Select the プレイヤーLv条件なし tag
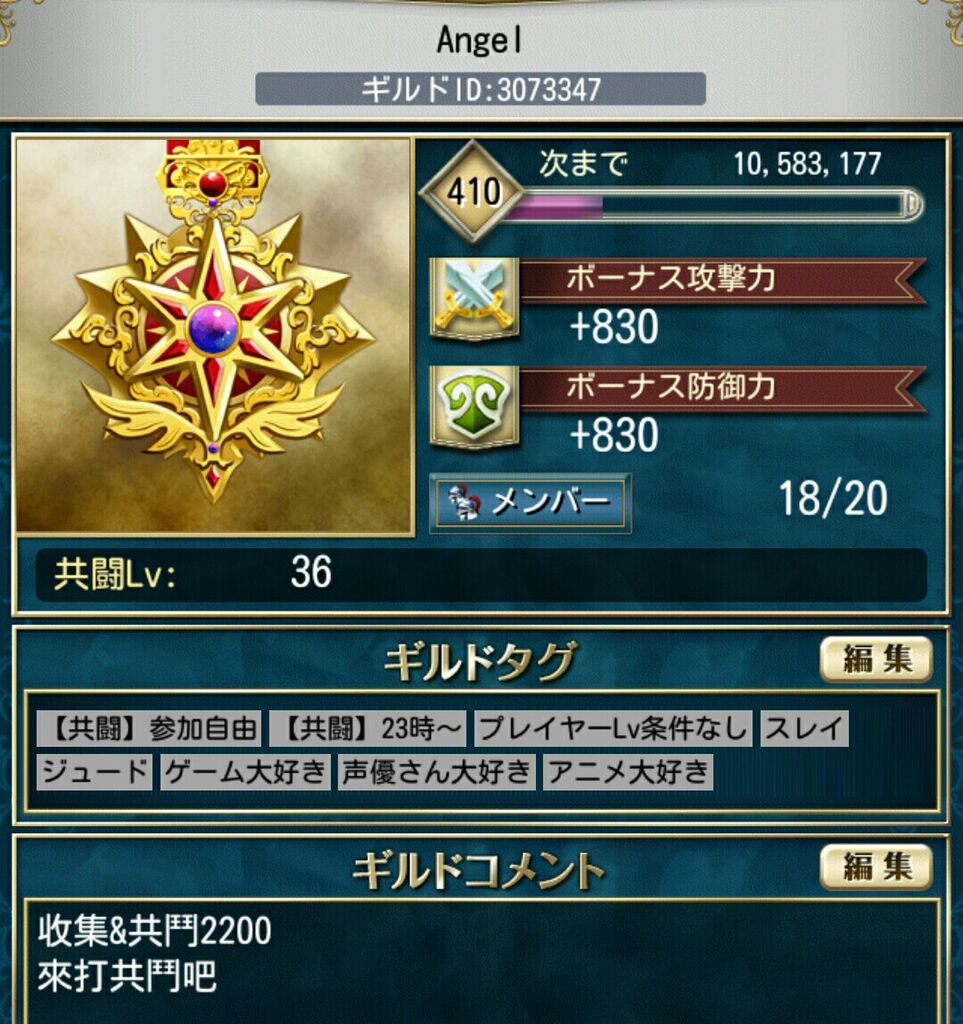963x1024 pixels. tap(614, 728)
